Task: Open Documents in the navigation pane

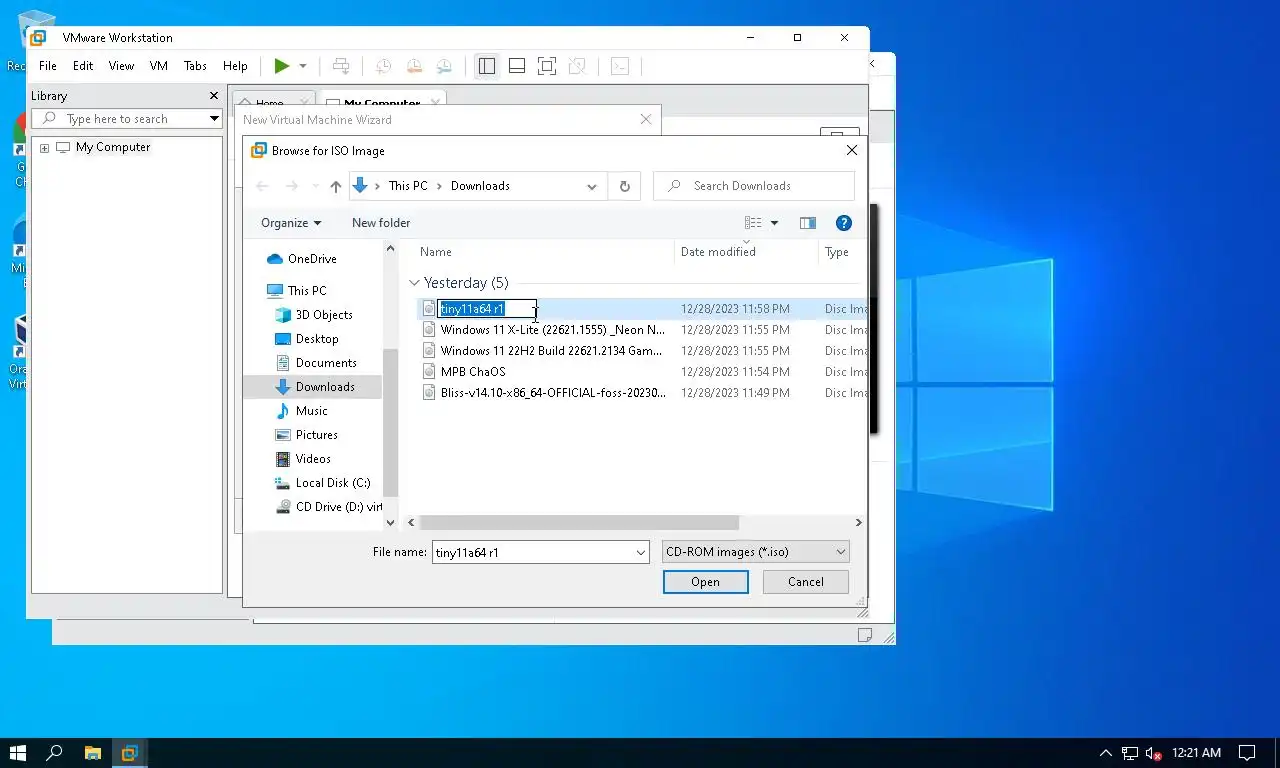Action: 325,363
